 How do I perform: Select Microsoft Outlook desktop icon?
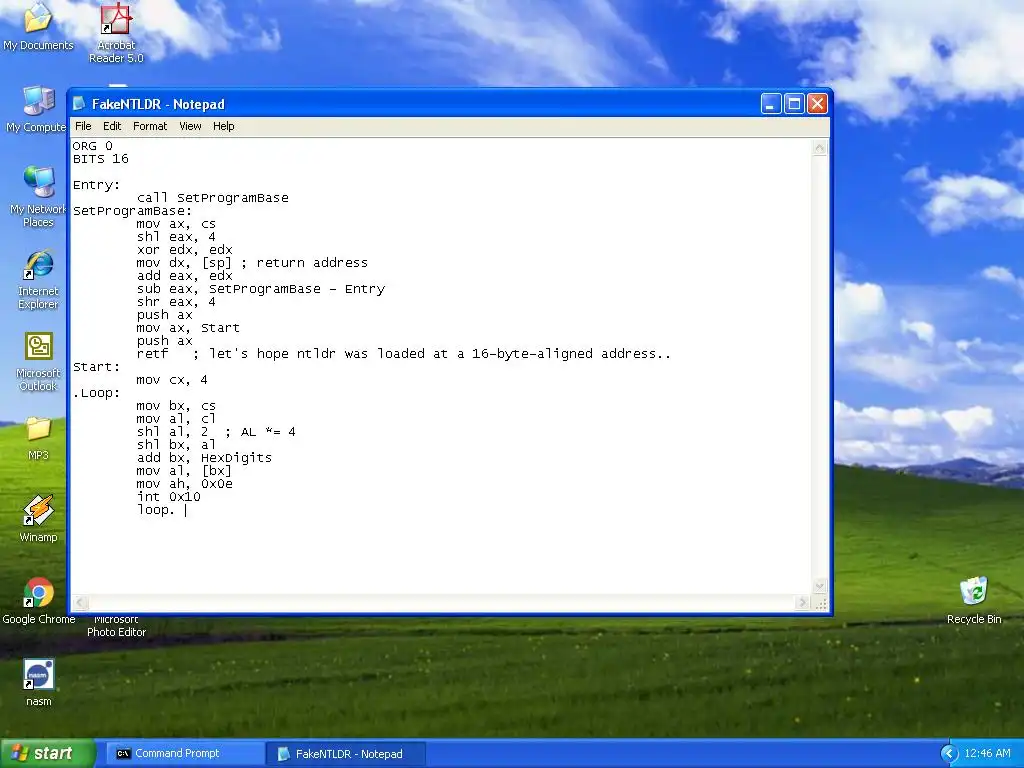coord(38,361)
